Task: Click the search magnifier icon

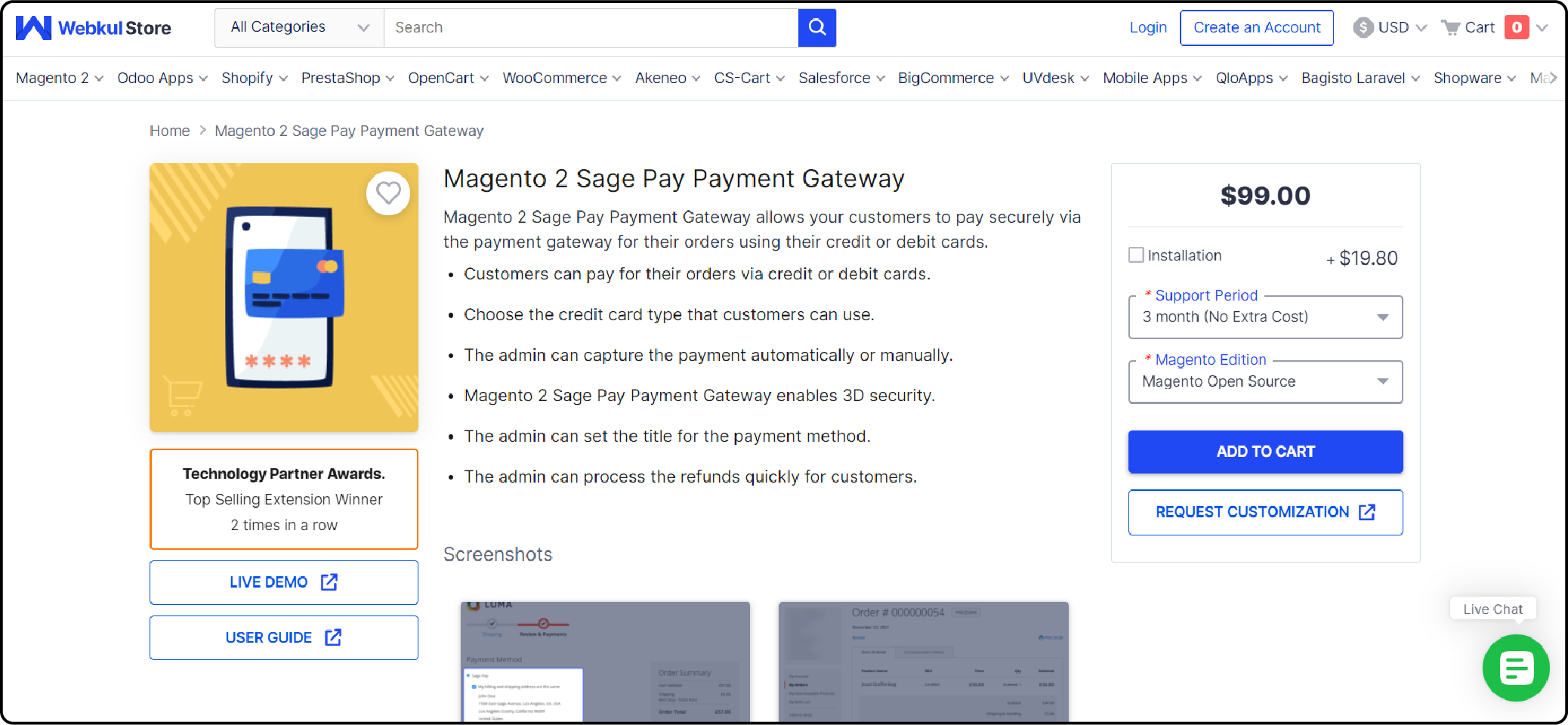Action: 816,27
